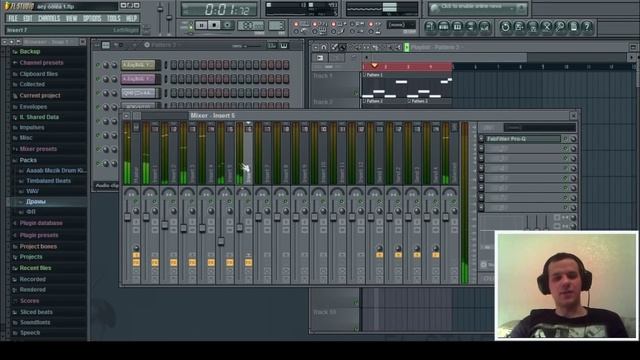Click the one-click recording magnifier icon
Screen dimensions: 640x360
tap(560, 27)
